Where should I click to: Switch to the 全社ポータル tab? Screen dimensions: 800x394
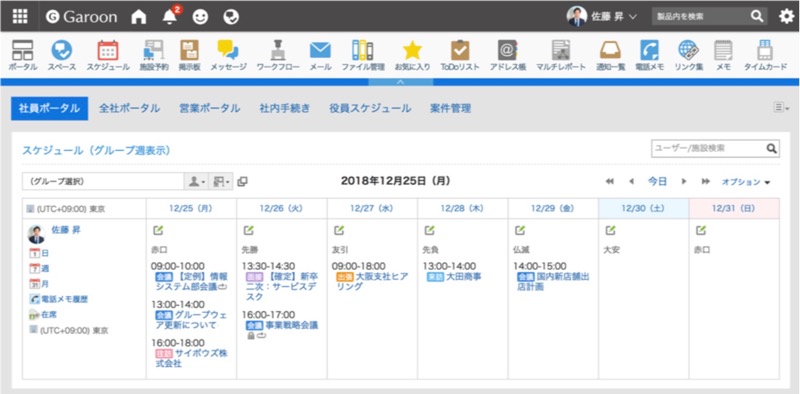click(129, 108)
